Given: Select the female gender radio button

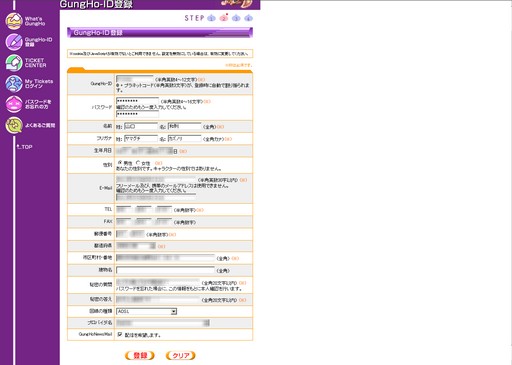Looking at the screenshot, I should [x=138, y=163].
